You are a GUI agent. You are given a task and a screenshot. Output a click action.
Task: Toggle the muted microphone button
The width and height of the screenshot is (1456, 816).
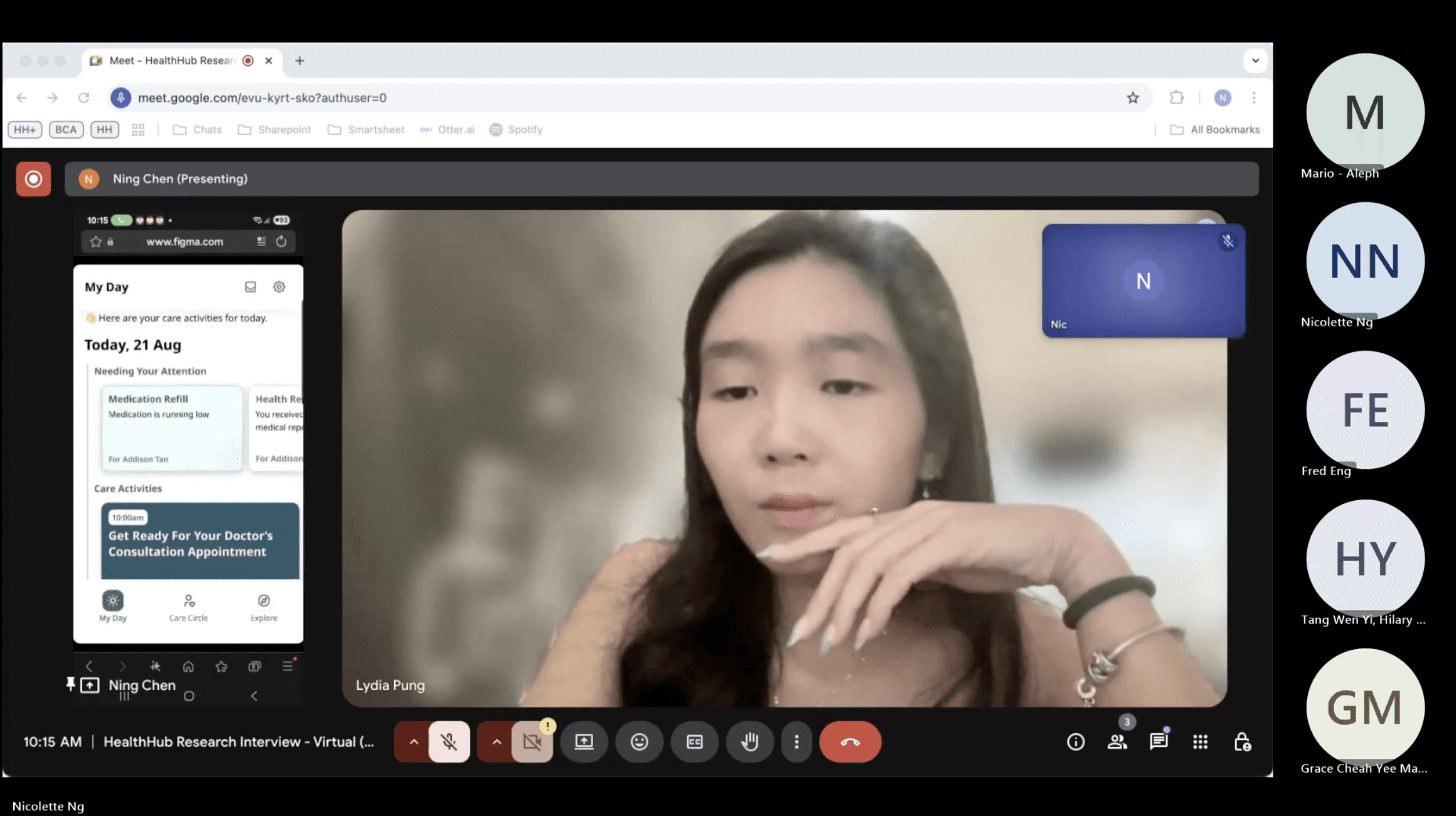pyautogui.click(x=449, y=742)
